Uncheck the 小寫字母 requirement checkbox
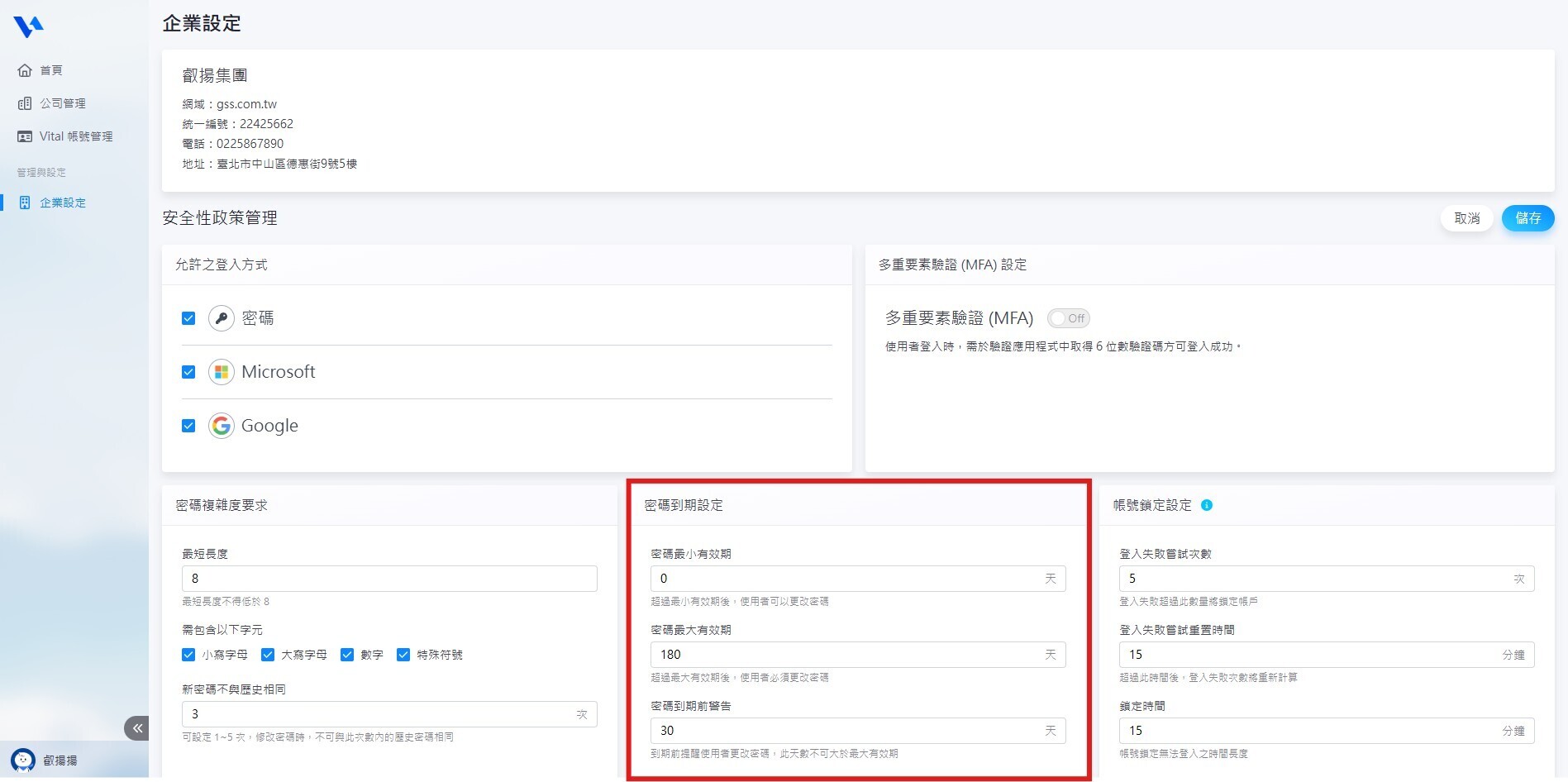Image resolution: width=1568 pixels, height=782 pixels. [188, 654]
